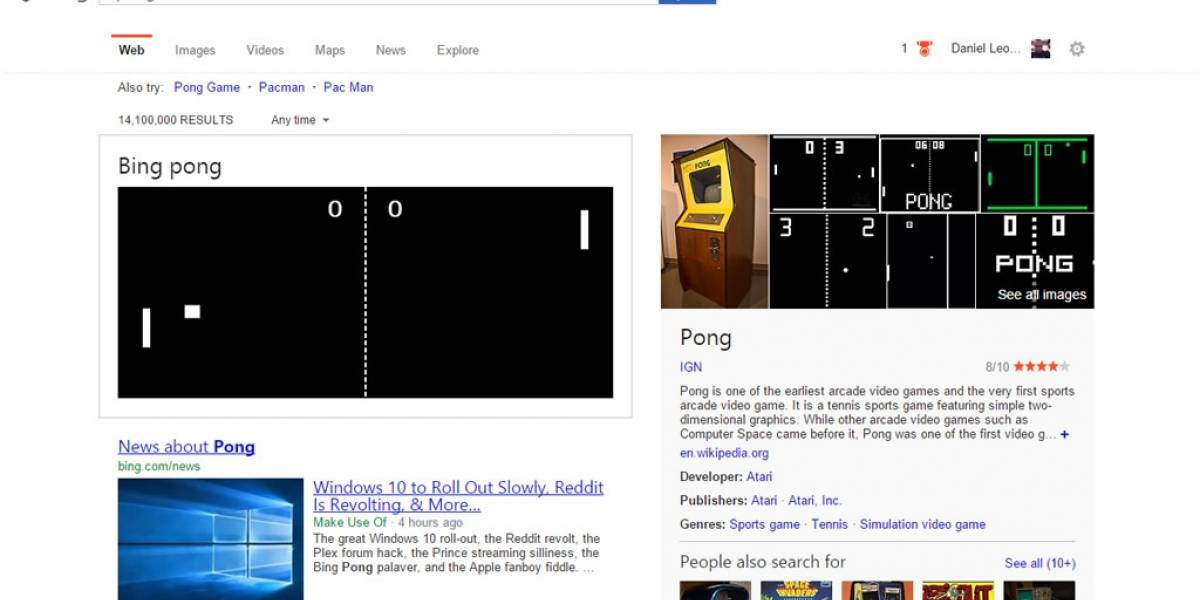The width and height of the screenshot is (1200, 600).
Task: Click See all images
Action: click(1041, 295)
